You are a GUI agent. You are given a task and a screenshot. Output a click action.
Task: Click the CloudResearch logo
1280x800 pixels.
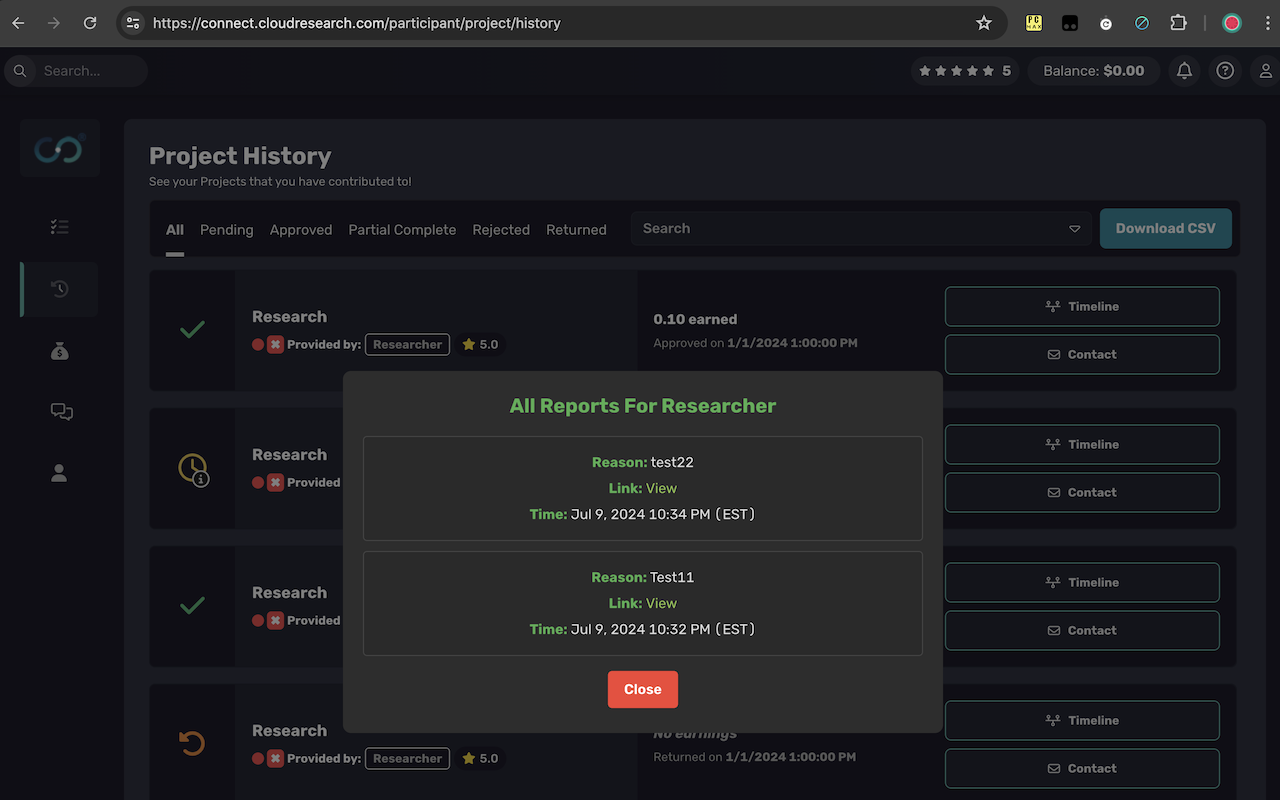pyautogui.click(x=59, y=148)
